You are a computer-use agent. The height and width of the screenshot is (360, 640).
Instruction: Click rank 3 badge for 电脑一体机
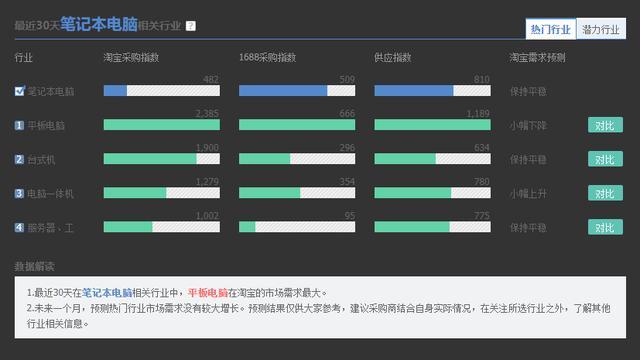click(19, 193)
